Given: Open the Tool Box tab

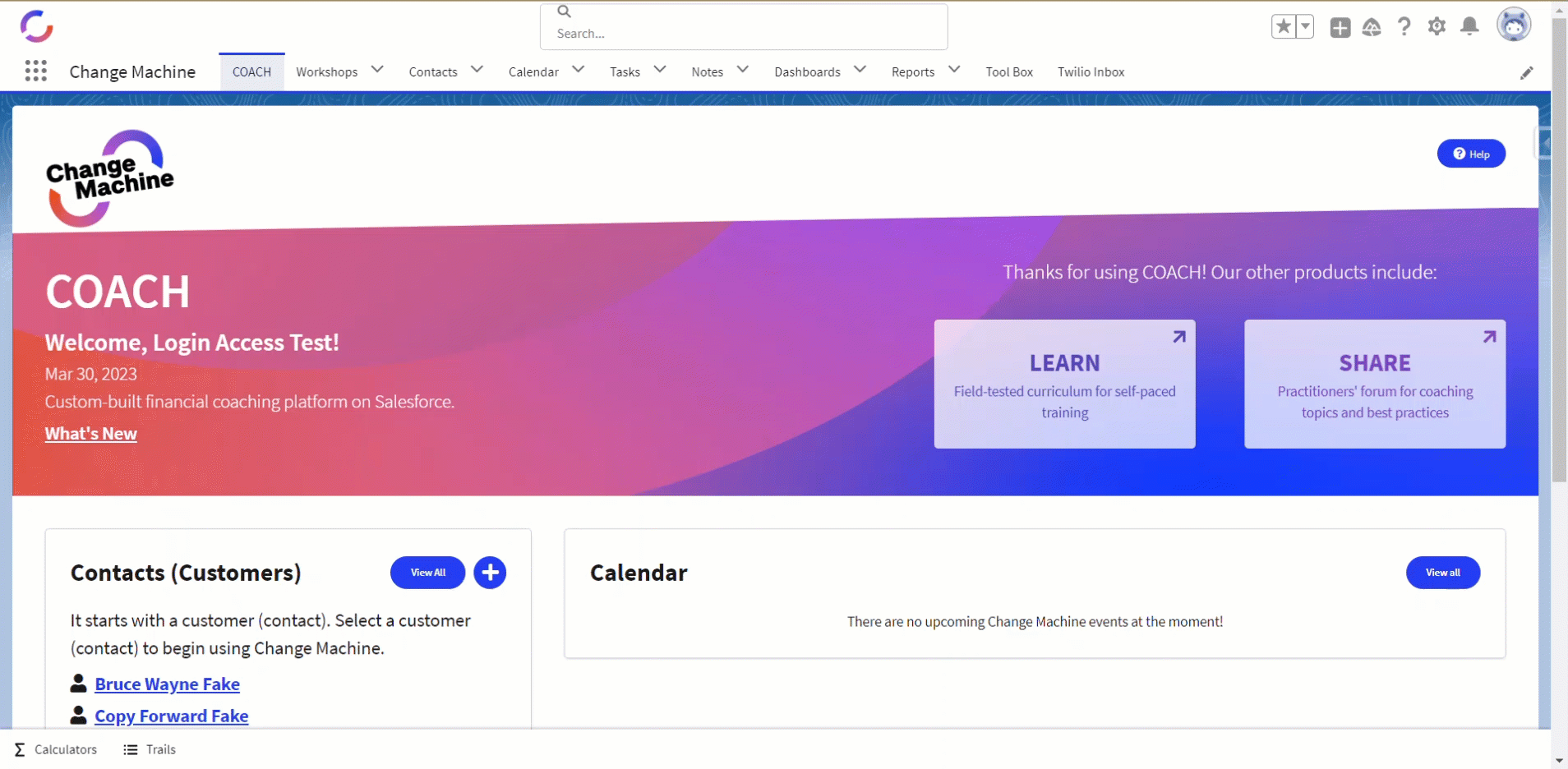Looking at the screenshot, I should 1009,72.
